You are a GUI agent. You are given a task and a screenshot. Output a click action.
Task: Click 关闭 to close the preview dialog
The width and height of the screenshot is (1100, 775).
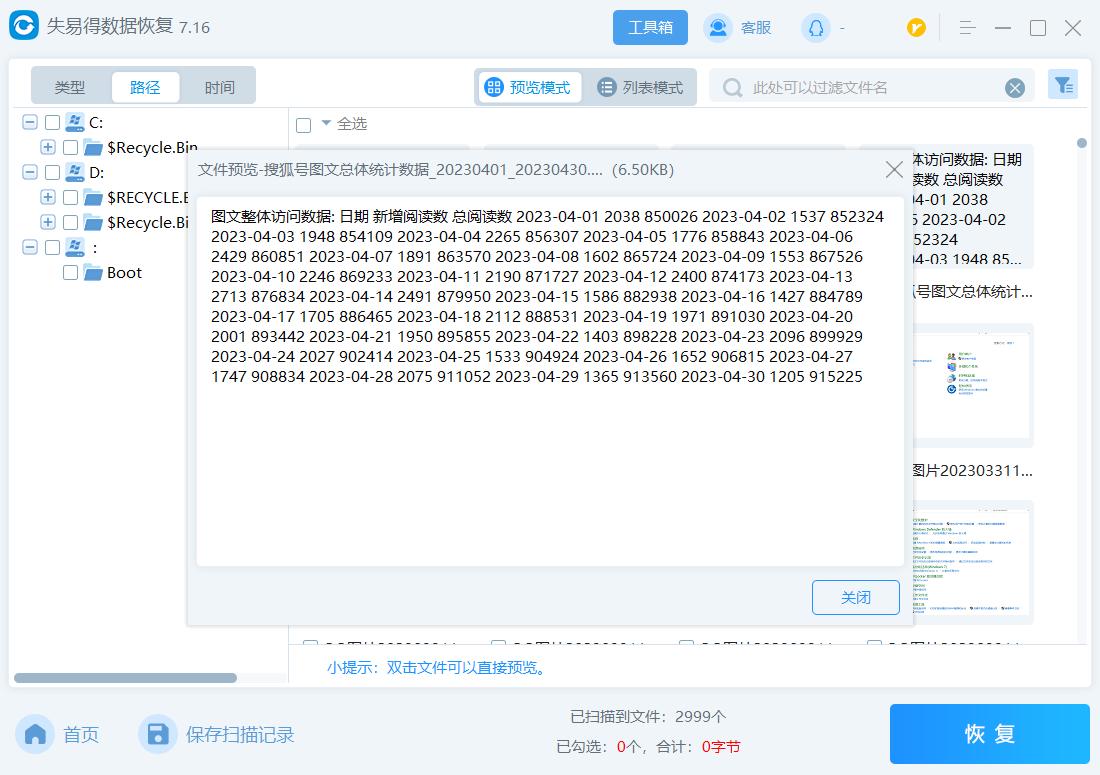tap(855, 597)
